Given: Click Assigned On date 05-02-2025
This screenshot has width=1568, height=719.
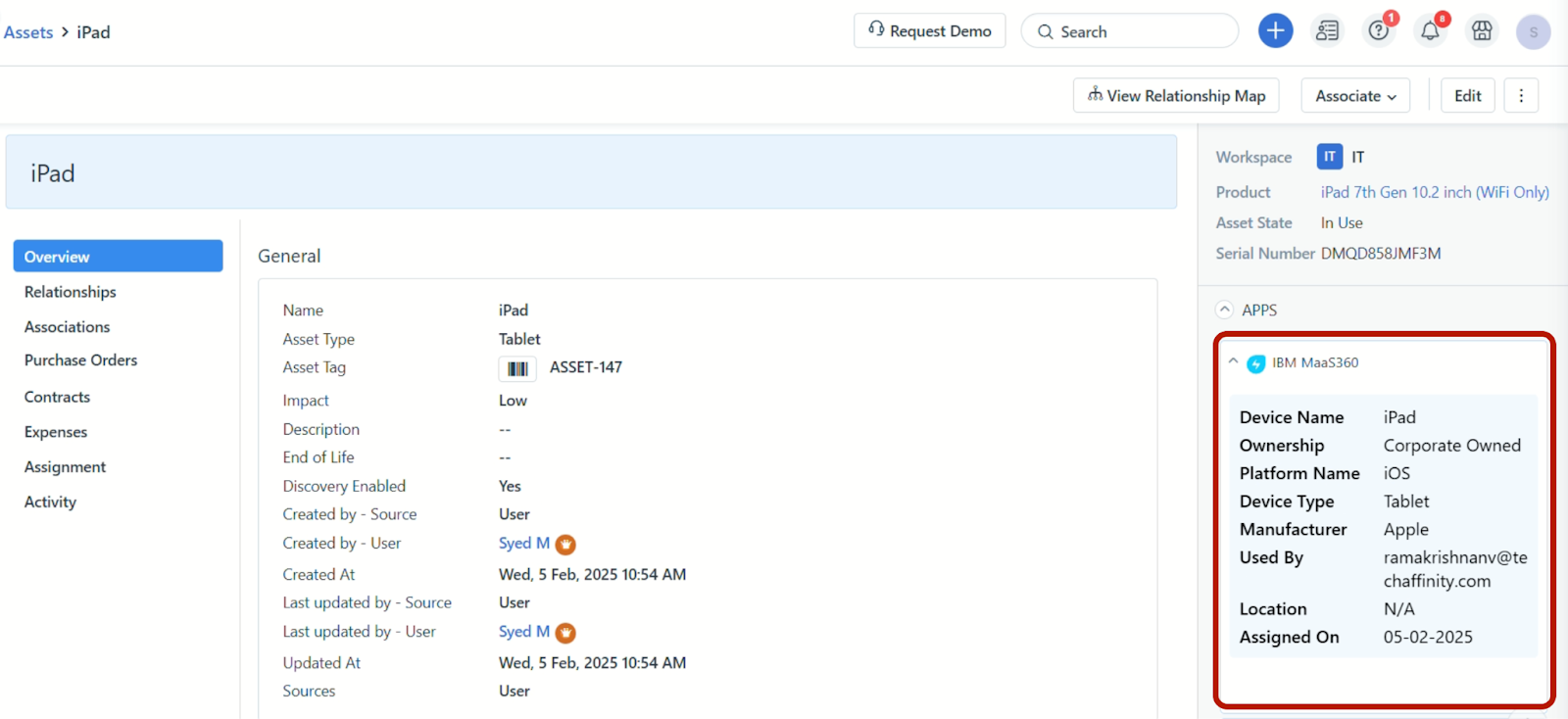Looking at the screenshot, I should [x=1428, y=637].
